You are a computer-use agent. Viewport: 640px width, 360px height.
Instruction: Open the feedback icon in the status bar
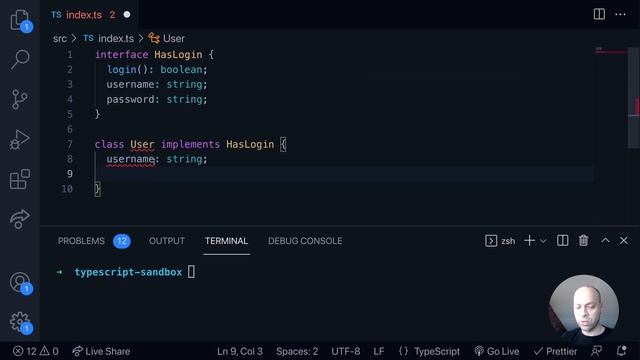click(x=596, y=351)
